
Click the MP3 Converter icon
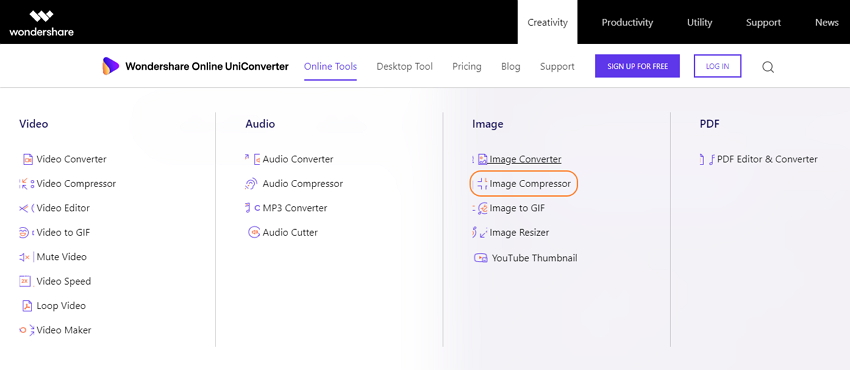(x=253, y=208)
